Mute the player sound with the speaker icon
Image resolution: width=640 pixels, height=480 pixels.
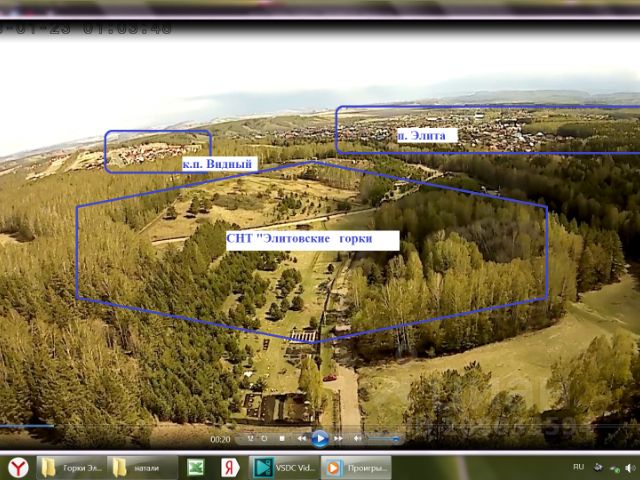click(x=358, y=438)
